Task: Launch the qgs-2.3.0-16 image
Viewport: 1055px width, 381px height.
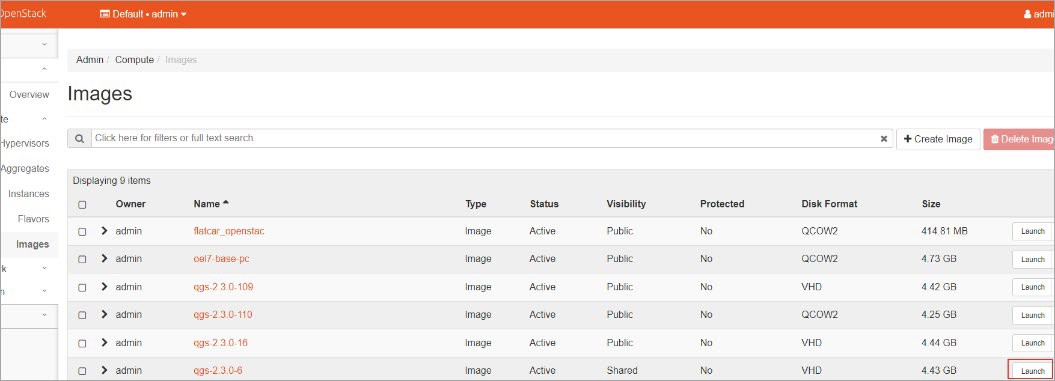Action: coord(1032,343)
